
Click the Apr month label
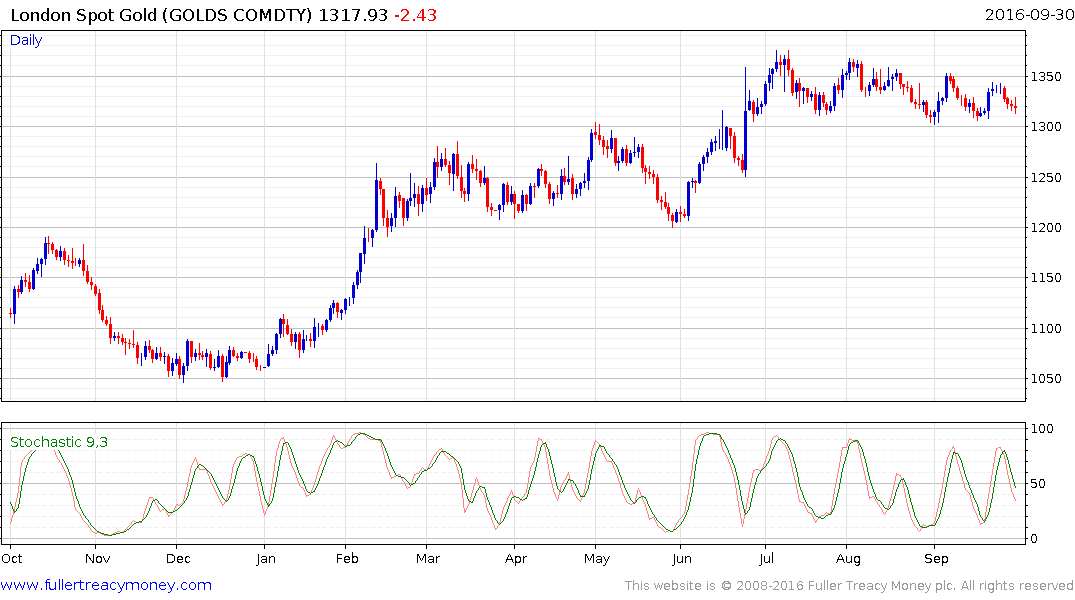[x=516, y=558]
